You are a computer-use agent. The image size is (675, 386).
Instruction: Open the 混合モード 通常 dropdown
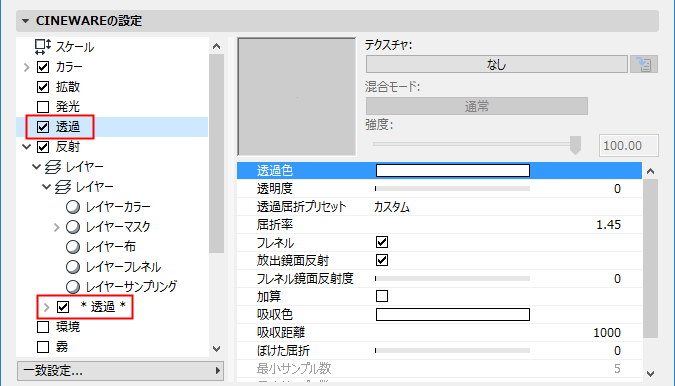(477, 106)
